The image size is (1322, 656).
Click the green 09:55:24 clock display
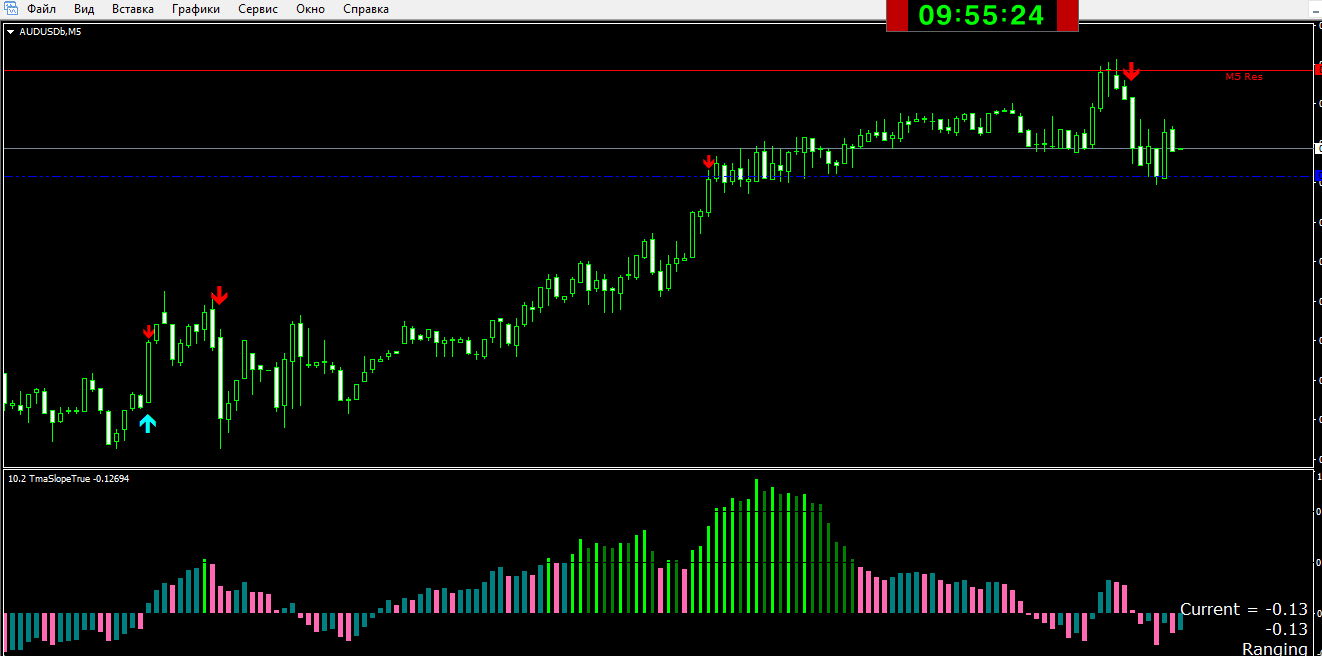[981, 15]
